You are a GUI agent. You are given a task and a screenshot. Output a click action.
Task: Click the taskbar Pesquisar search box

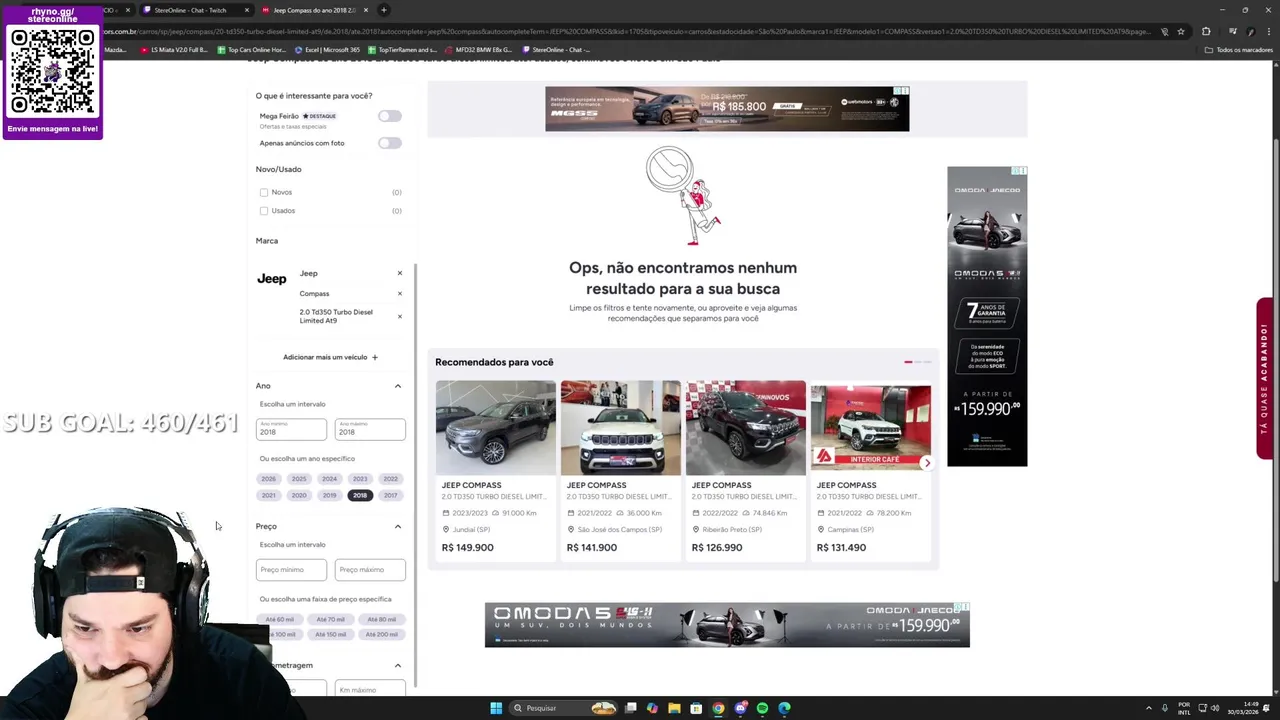[x=565, y=708]
